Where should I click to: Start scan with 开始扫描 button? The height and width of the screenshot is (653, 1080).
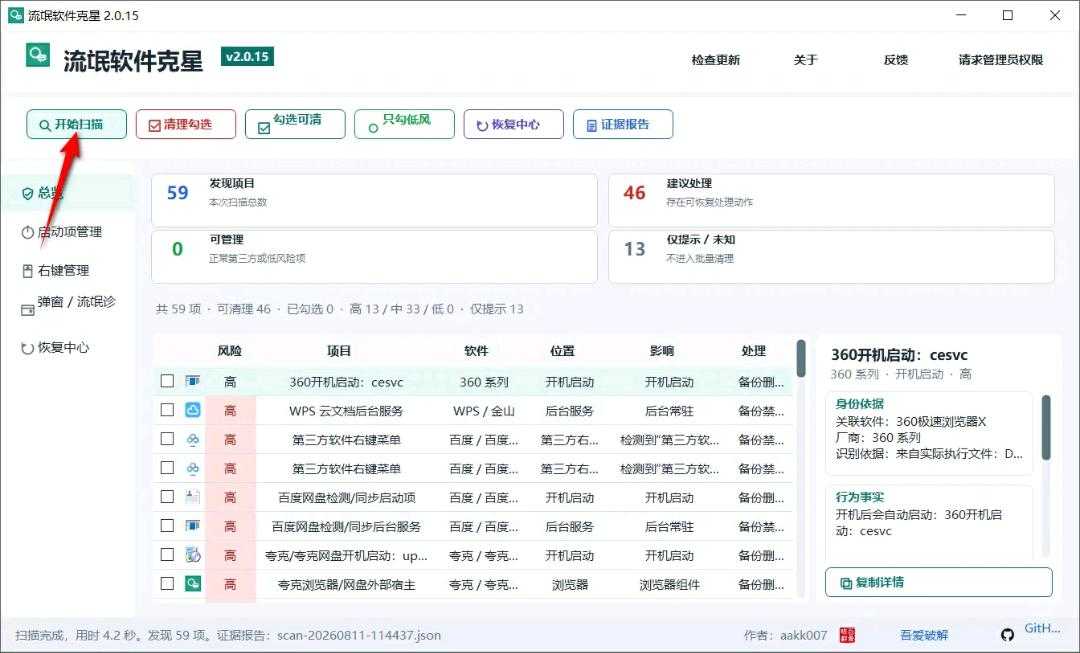pos(76,125)
